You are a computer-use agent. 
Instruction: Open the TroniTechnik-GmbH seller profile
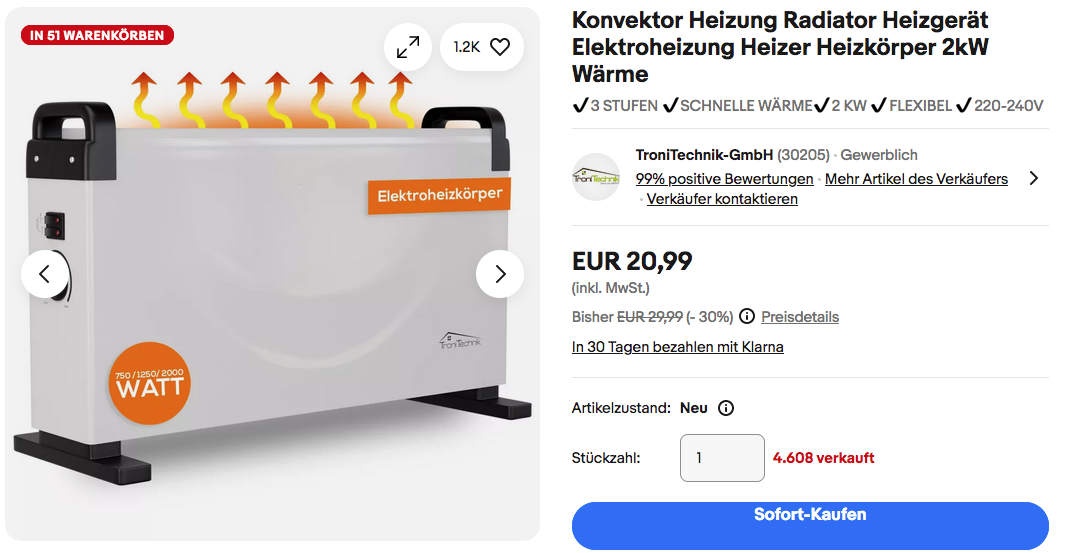click(704, 155)
